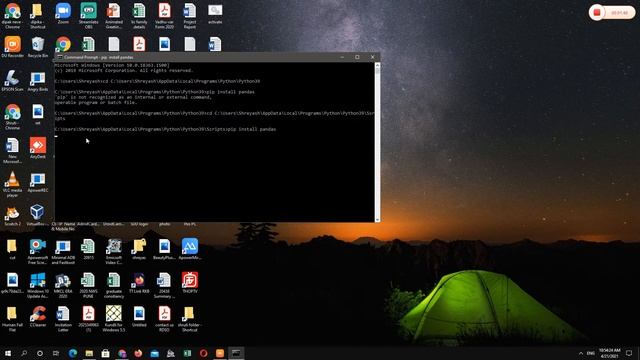Open the DU Recorder desktop icon
640x360 pixels.
coord(13,47)
